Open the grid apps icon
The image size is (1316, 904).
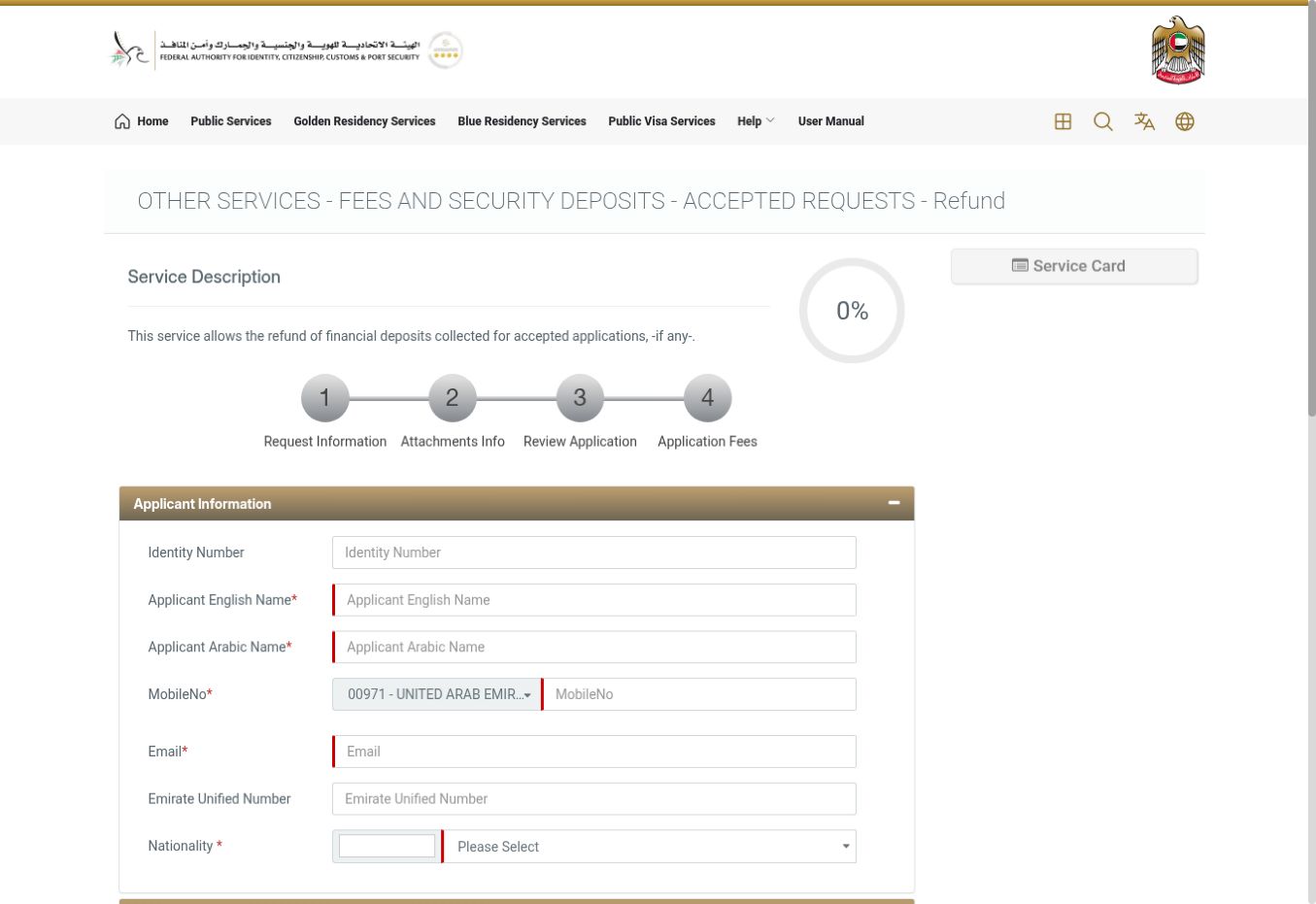coord(1063,121)
